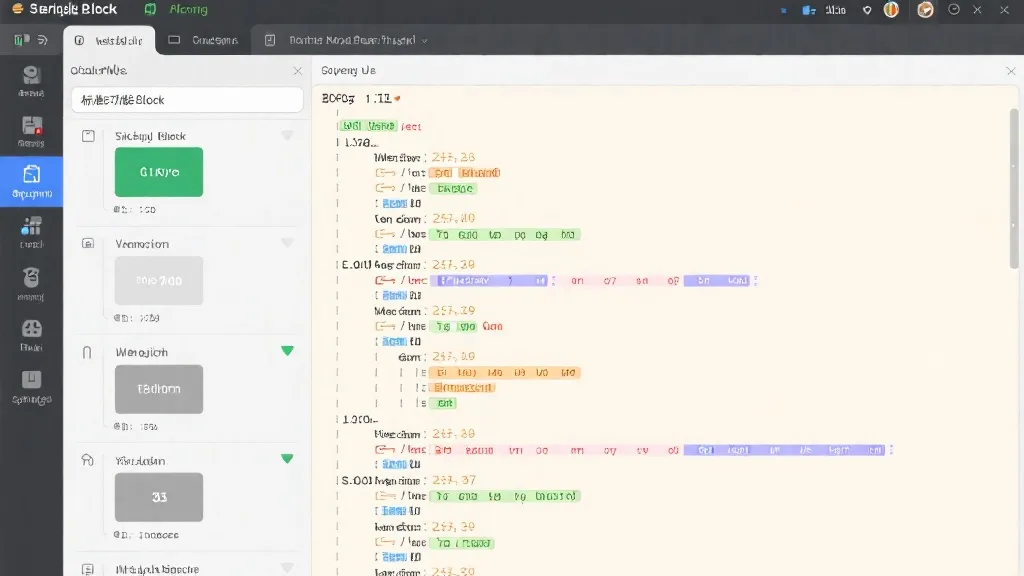Open the chevron dropdown on the third tab

424,40
